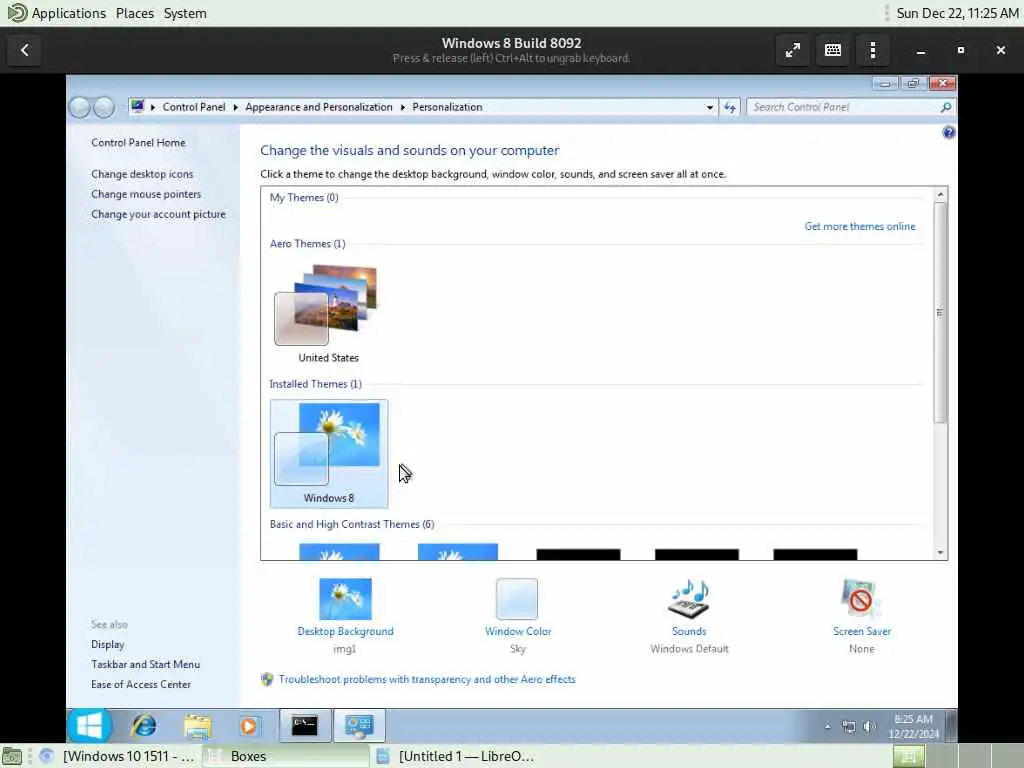The height and width of the screenshot is (768, 1024).
Task: Open the Windows taskbar clock and date
Action: point(913,726)
